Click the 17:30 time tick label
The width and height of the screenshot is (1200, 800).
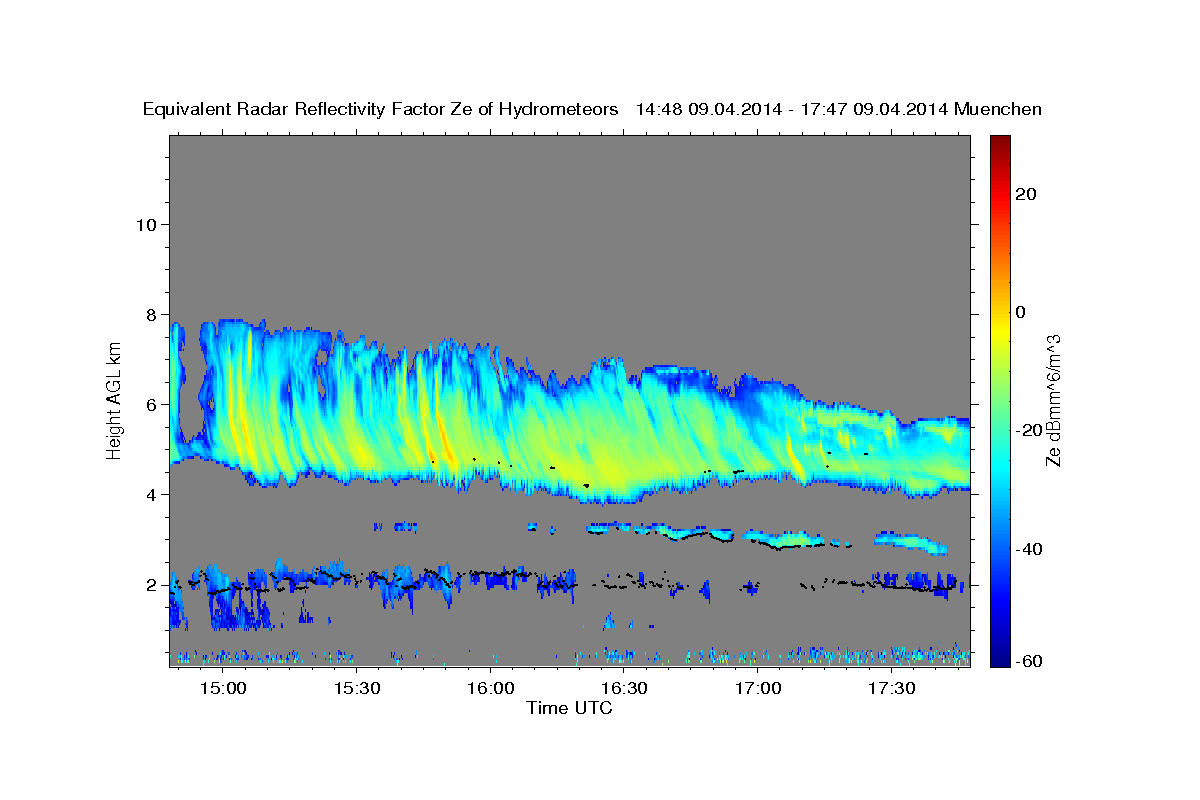click(891, 688)
